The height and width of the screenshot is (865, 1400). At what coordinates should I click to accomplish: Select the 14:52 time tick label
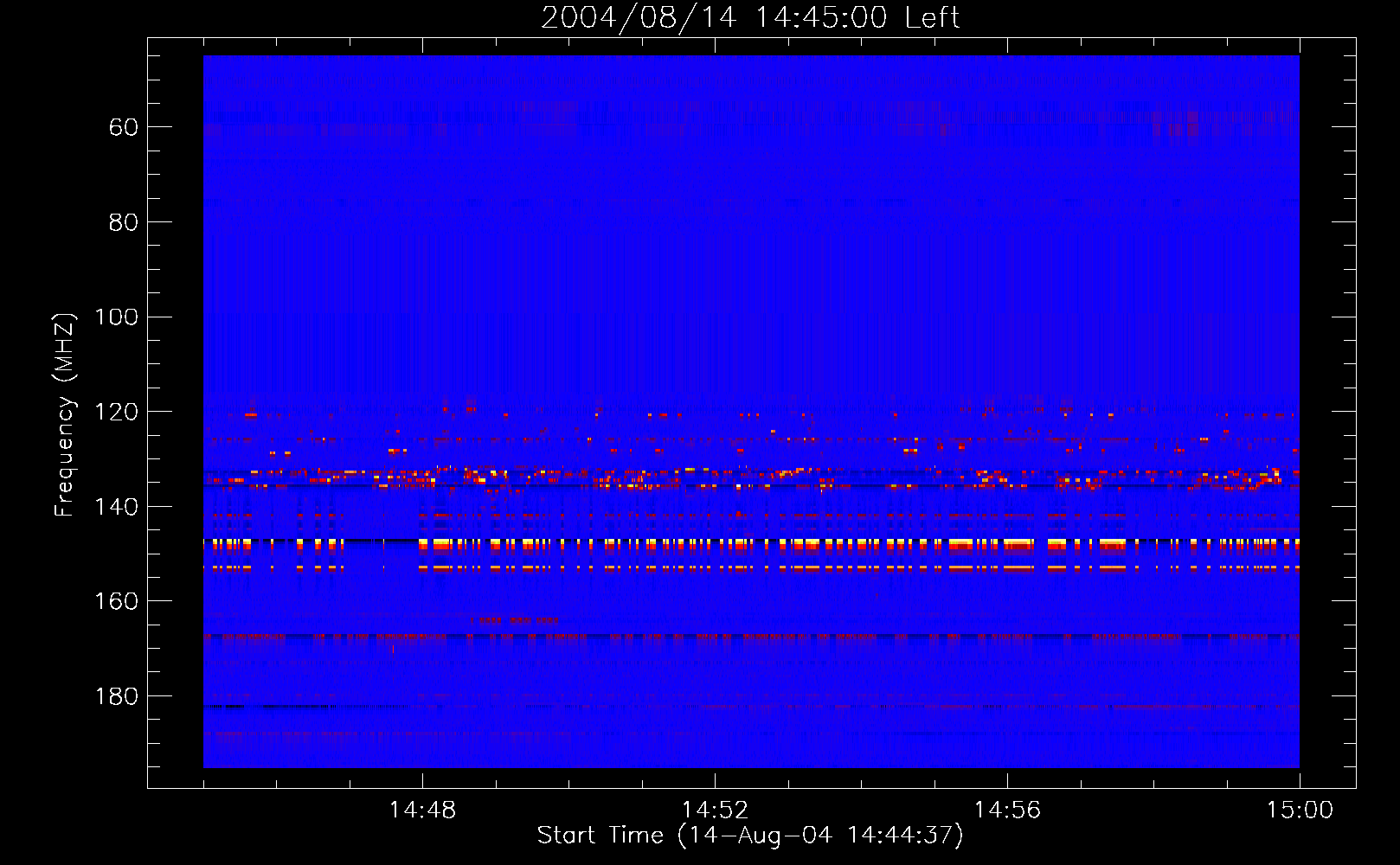tap(715, 811)
